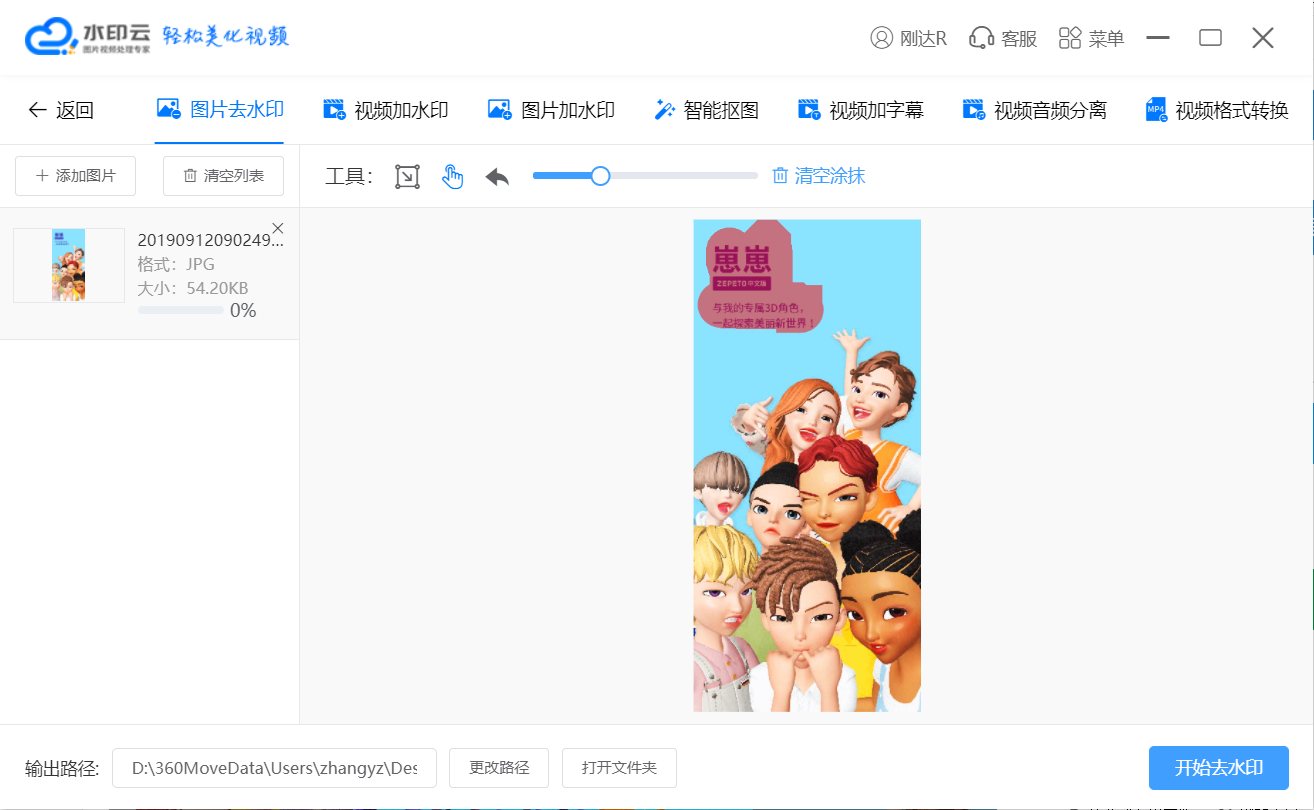Switch to the 图片加水印 tab

pyautogui.click(x=551, y=110)
